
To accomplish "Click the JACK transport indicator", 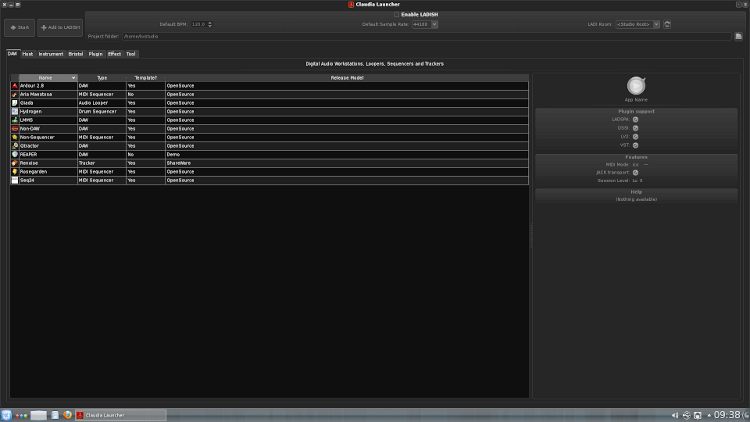I will pyautogui.click(x=636, y=173).
